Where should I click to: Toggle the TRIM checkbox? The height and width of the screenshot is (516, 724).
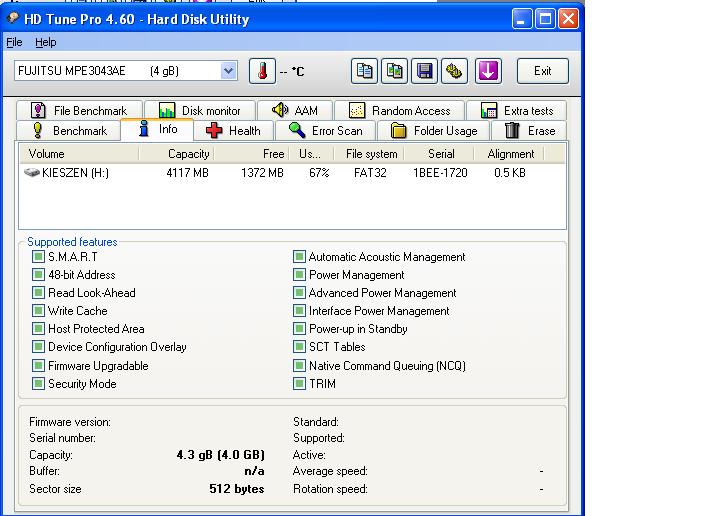click(299, 384)
